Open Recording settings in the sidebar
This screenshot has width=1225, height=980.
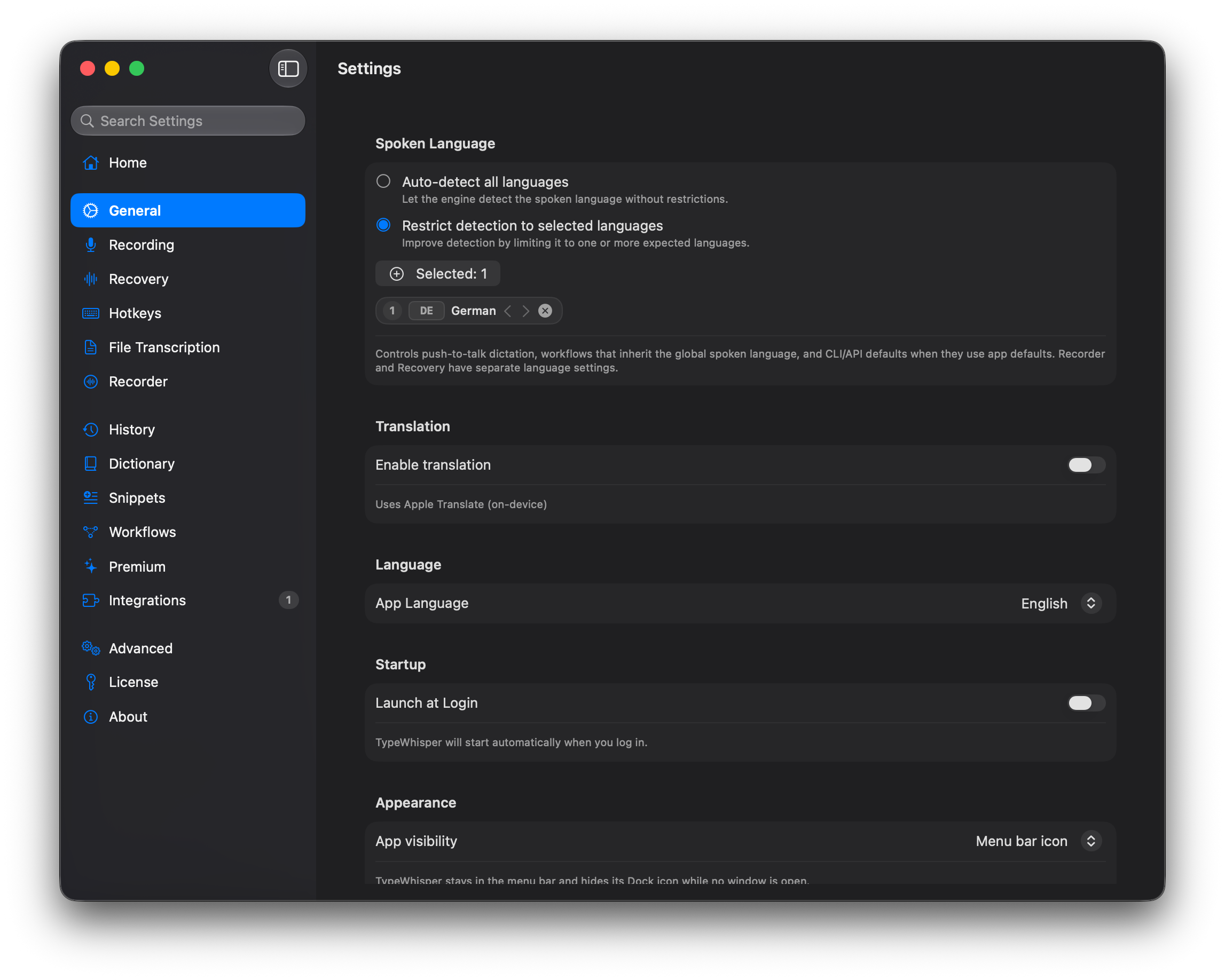[187, 244]
